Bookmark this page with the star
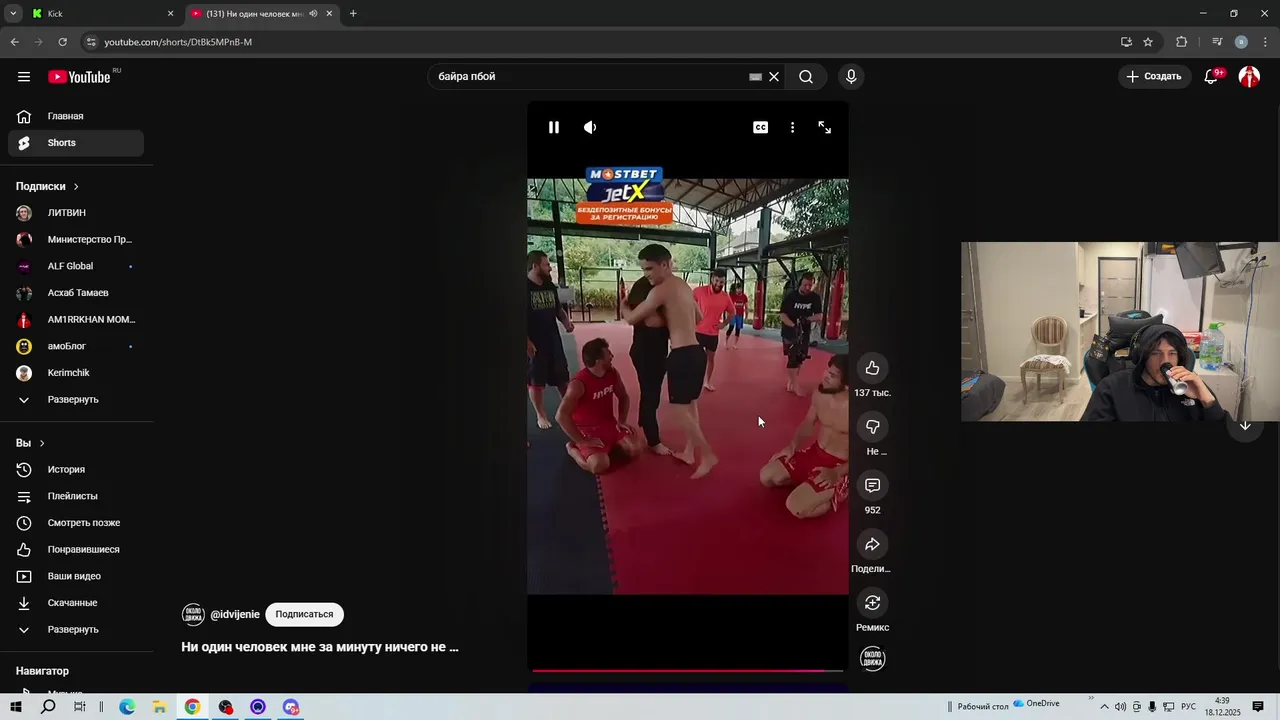The height and width of the screenshot is (720, 1280). 1148,42
